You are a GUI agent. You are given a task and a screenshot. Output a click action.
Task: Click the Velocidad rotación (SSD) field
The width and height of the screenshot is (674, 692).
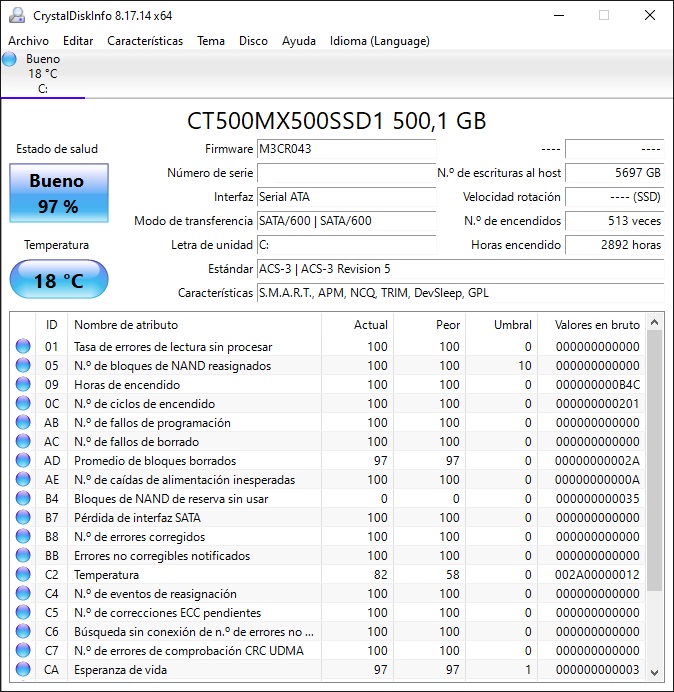point(614,197)
